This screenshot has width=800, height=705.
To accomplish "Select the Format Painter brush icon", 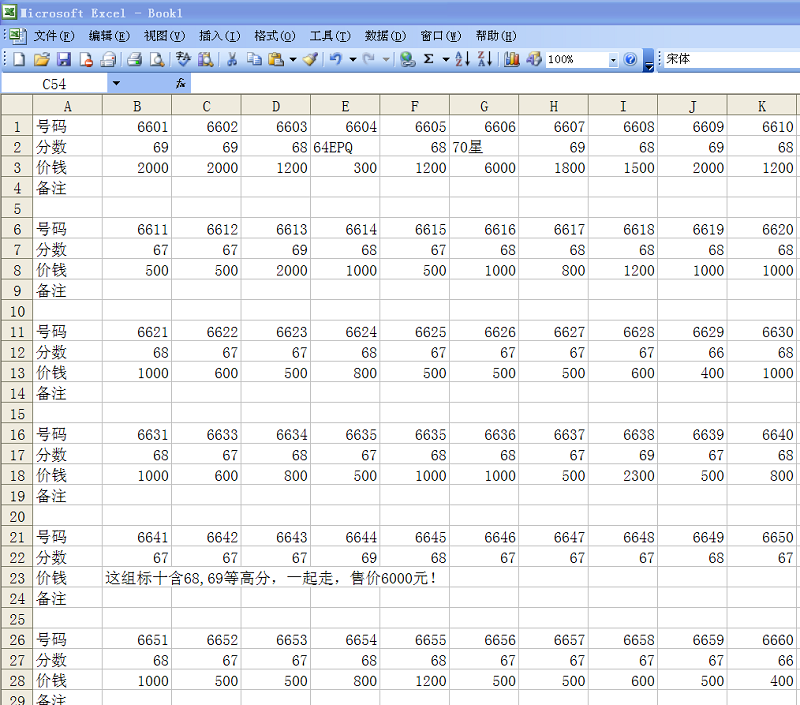I will 311,60.
